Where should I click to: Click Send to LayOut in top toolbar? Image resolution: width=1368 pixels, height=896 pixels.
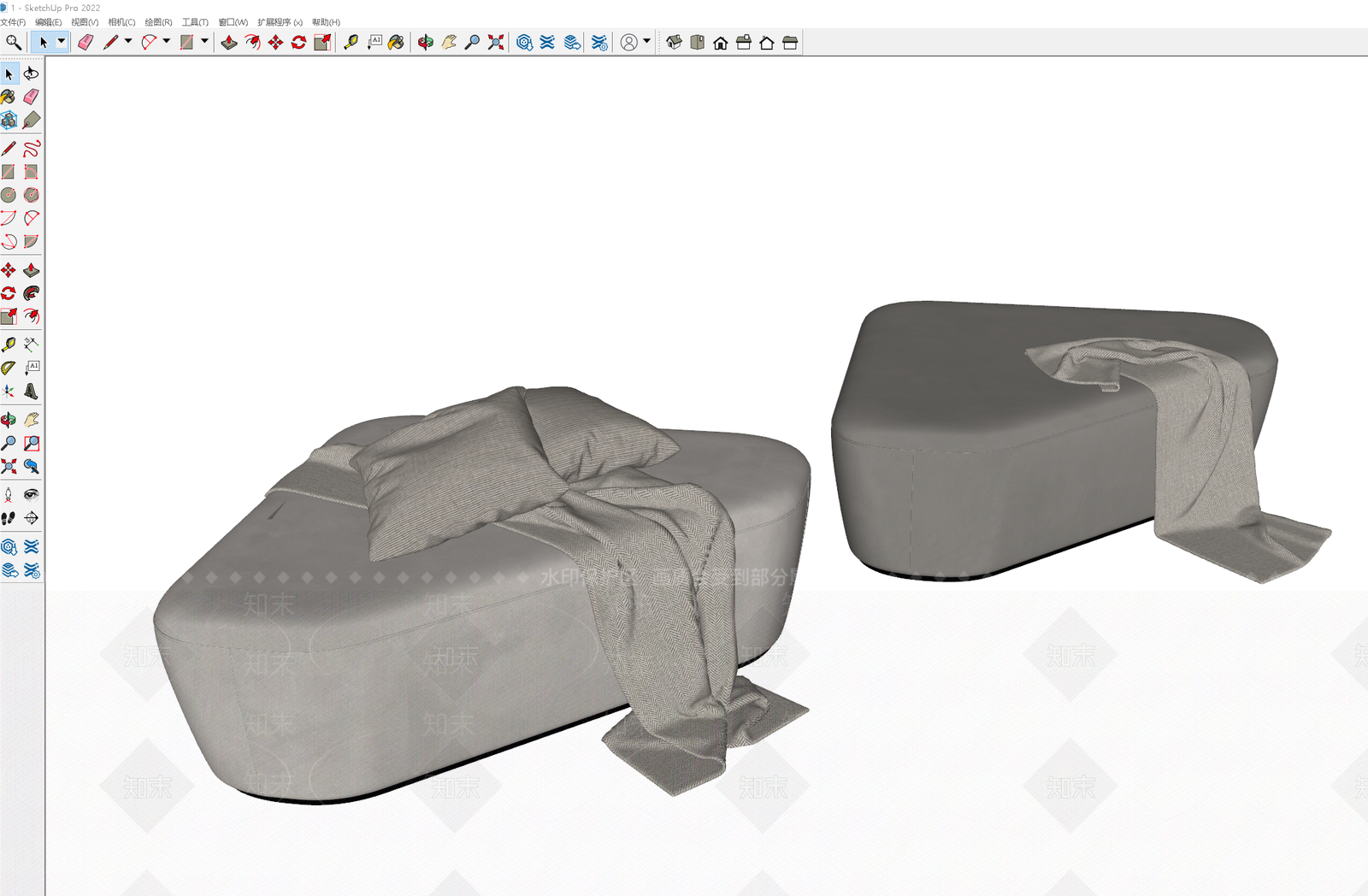click(x=572, y=42)
